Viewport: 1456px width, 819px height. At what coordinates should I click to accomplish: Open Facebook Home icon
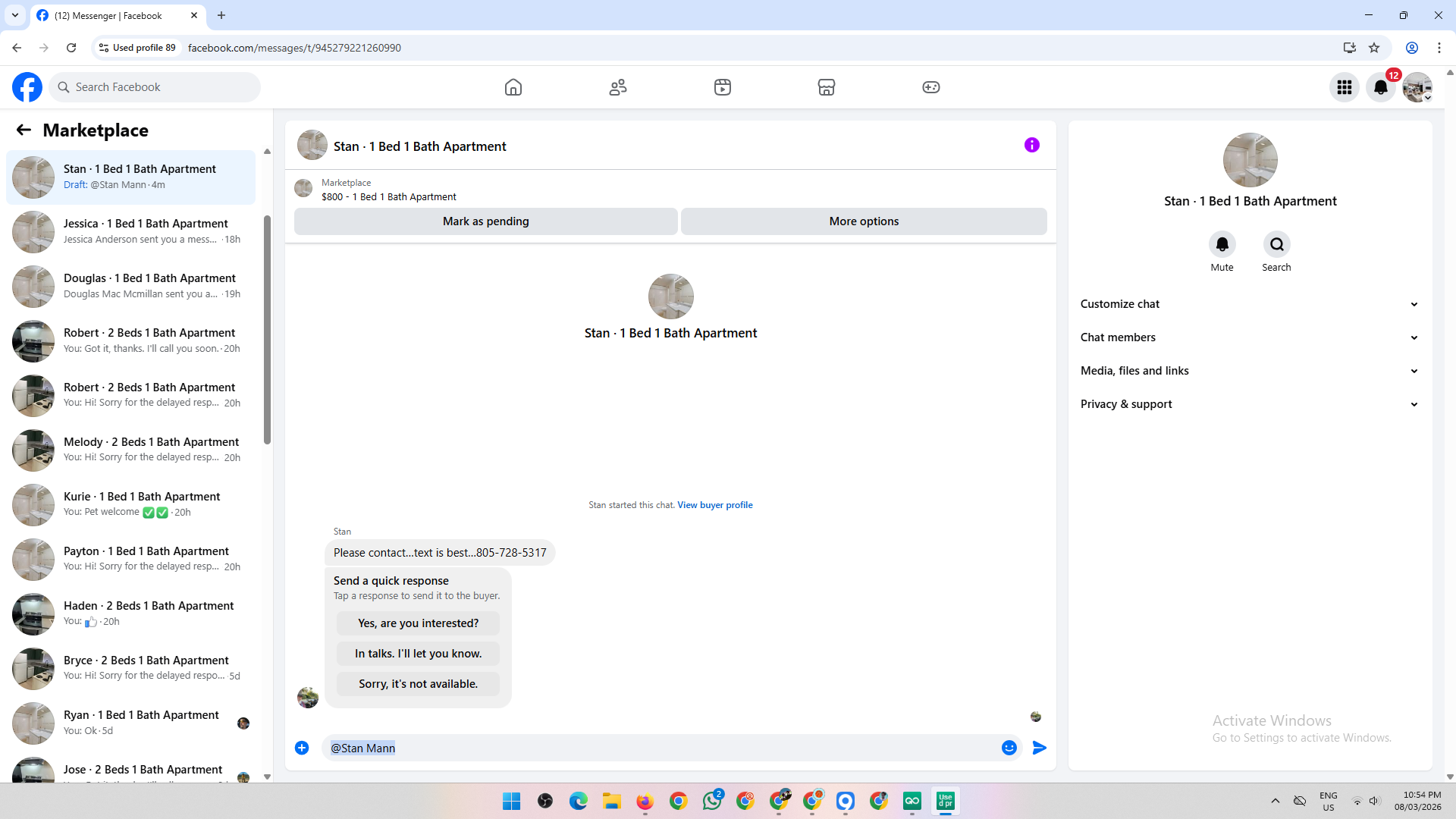513,87
